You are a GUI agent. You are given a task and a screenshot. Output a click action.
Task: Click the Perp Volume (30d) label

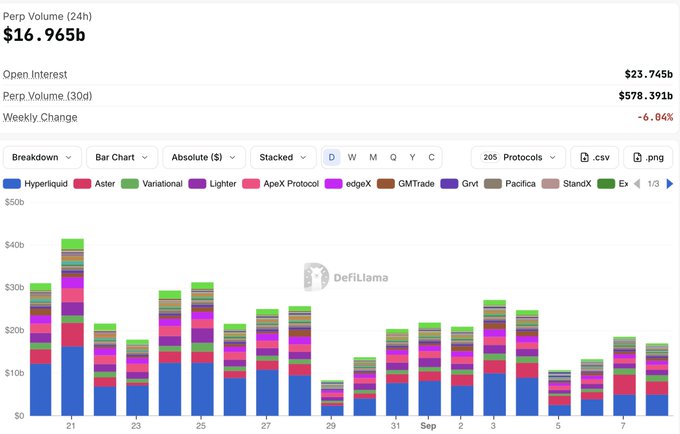click(x=48, y=96)
